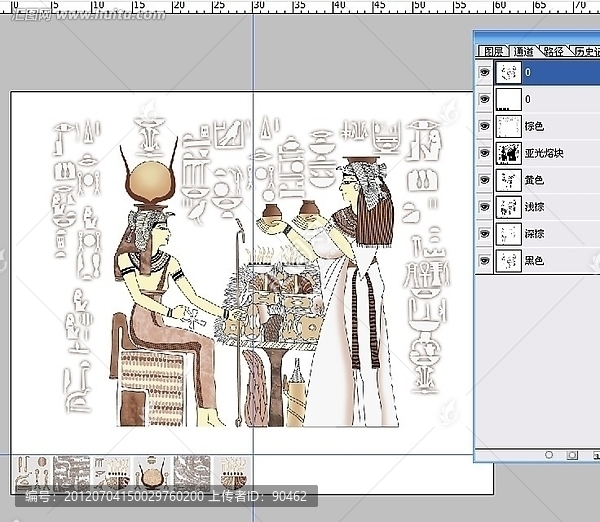
Task: Click the nearly blank thumbnail of the second 0 channel
Action: tap(509, 100)
